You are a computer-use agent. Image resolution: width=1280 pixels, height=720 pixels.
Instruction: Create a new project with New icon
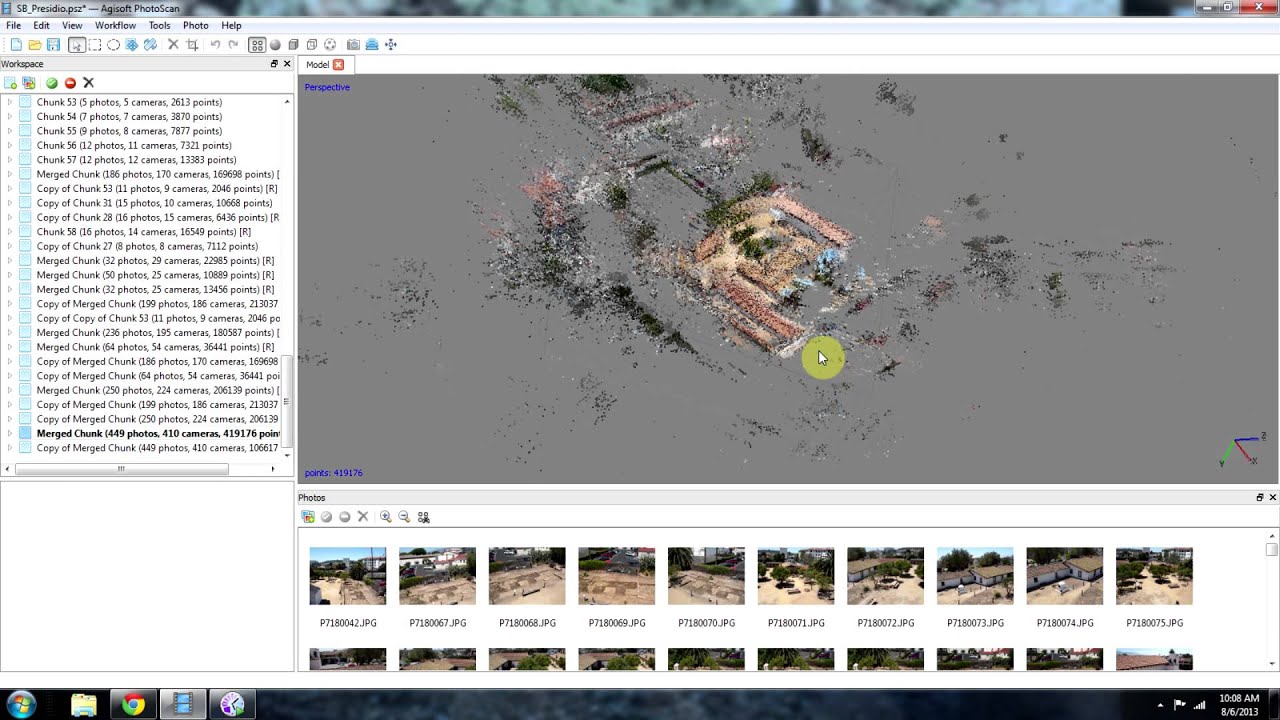point(16,45)
